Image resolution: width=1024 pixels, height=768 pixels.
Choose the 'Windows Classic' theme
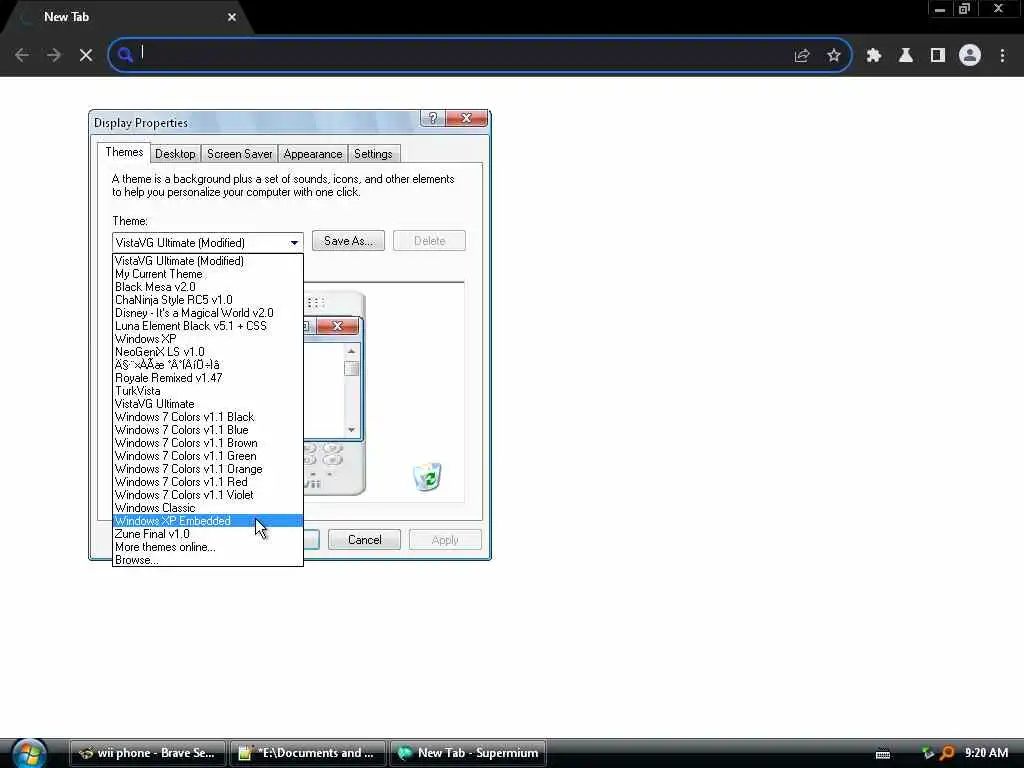[x=208, y=508]
